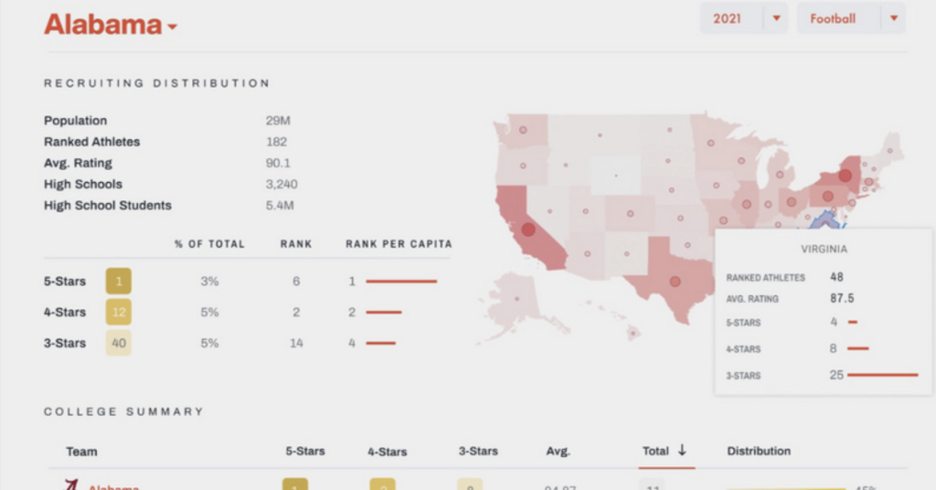Select the 3-Stars badge showing 40
The image size is (936, 490).
tap(119, 343)
